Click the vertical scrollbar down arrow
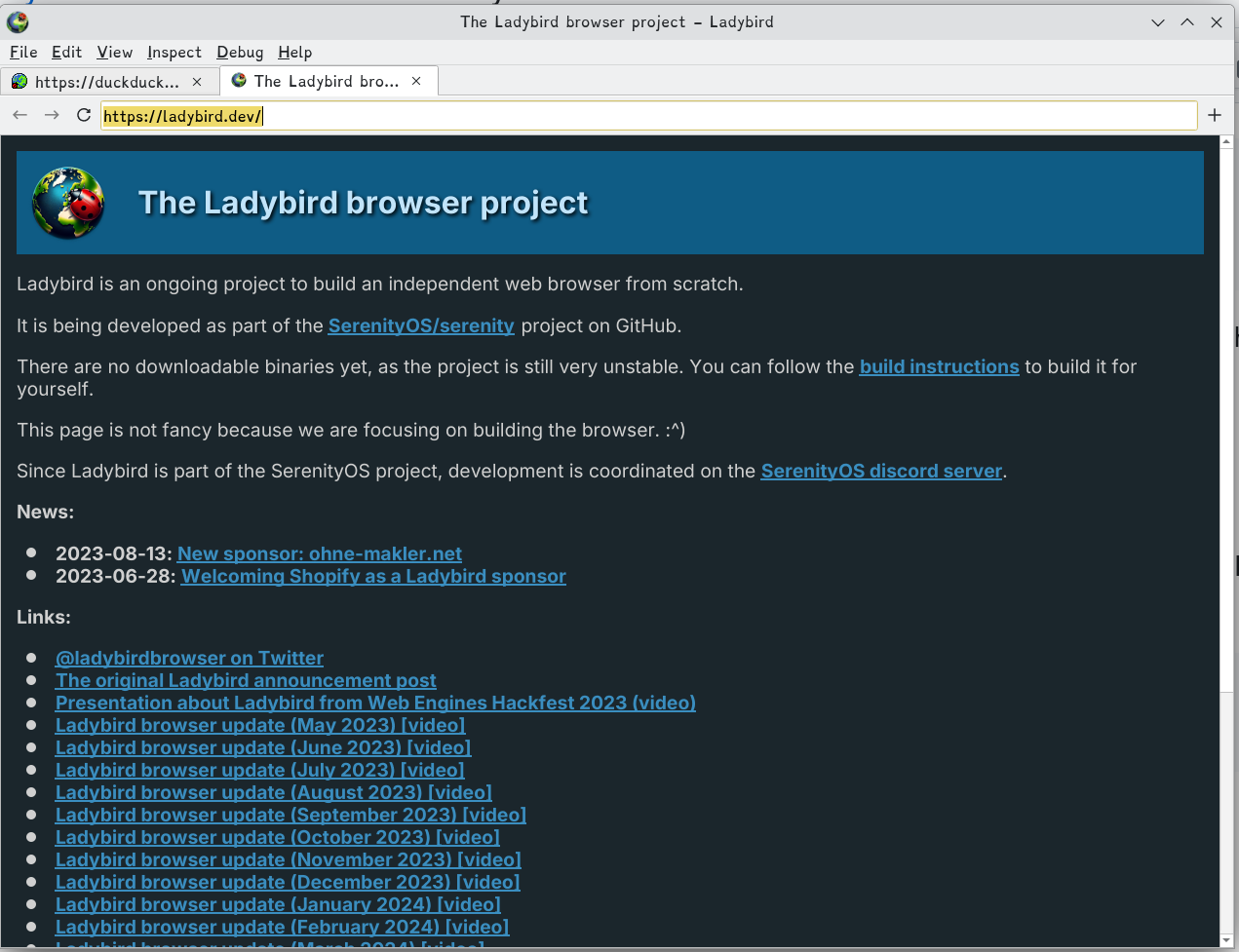This screenshot has width=1239, height=952. tap(1226, 940)
